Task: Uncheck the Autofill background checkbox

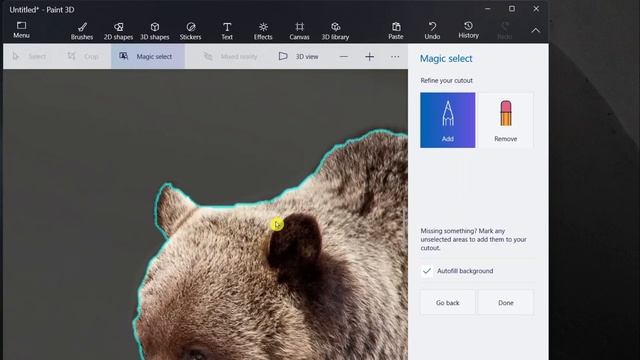Action: tap(427, 271)
